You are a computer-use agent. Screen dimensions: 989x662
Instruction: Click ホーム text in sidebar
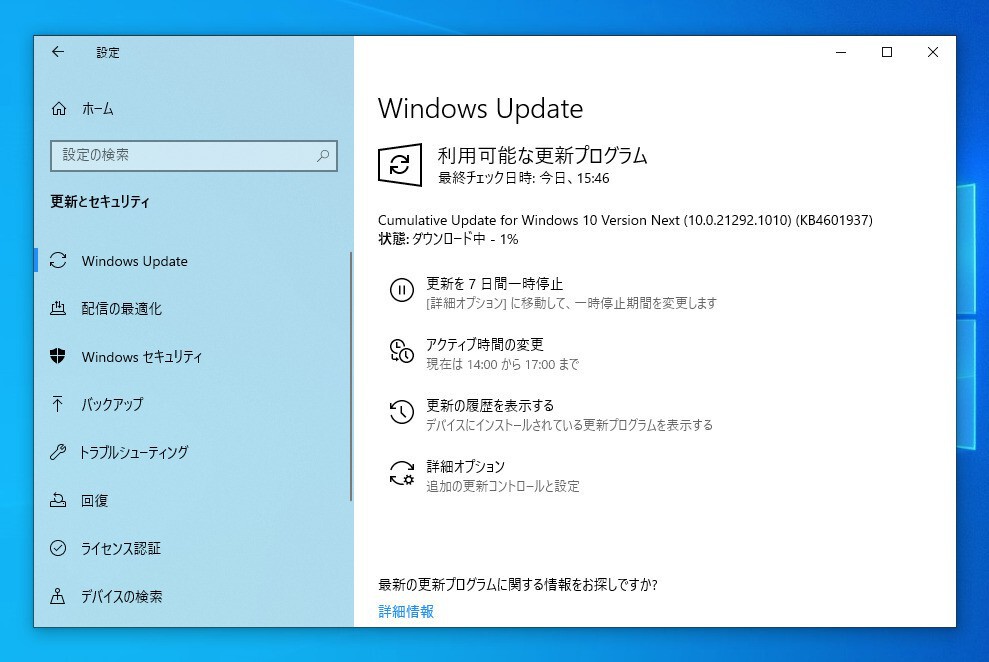coord(98,109)
